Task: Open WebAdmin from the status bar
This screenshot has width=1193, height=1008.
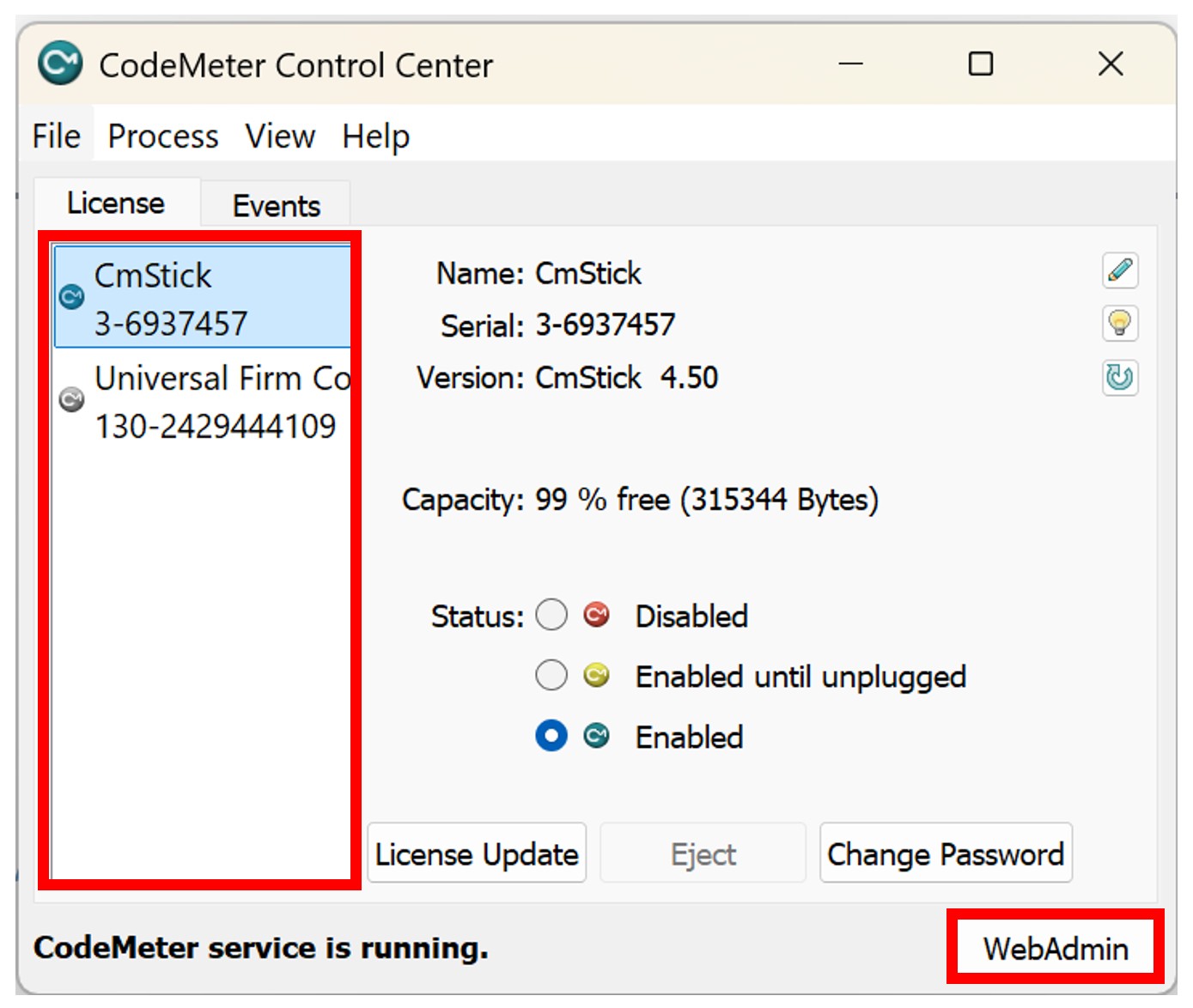Action: (x=1056, y=948)
